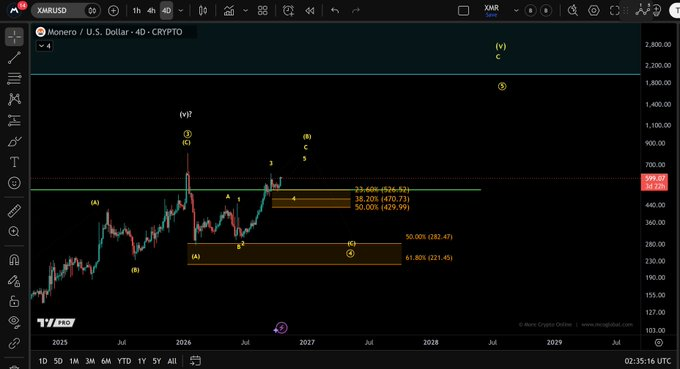Open the candlestick chart type selector
This screenshot has height=369, width=680.
coord(203,10)
